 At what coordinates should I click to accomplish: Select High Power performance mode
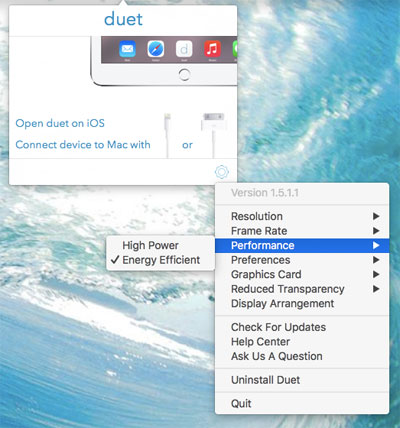161,245
